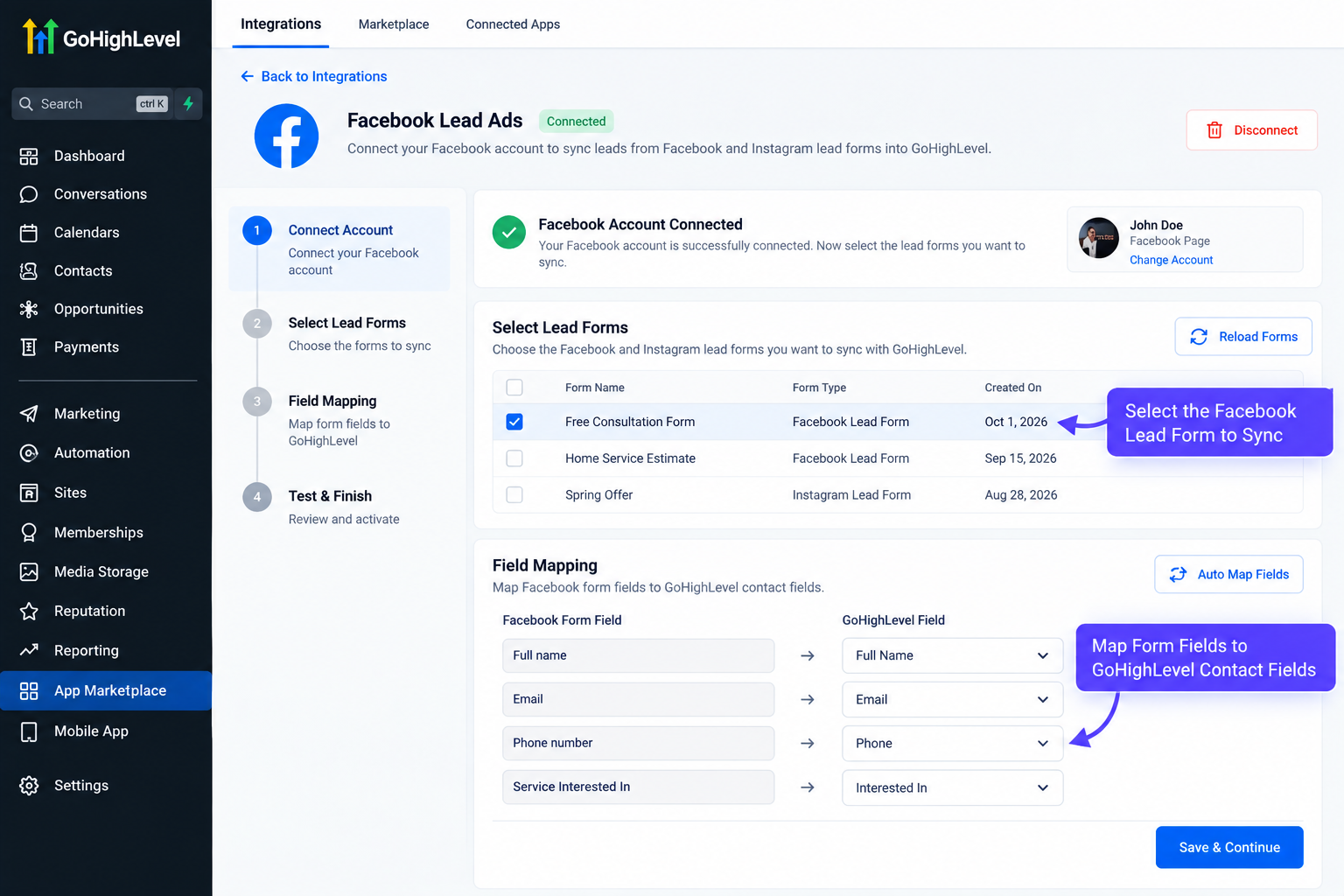Screen dimensions: 1344x896
Task: Click the sidebar Search field
Action: [94, 103]
